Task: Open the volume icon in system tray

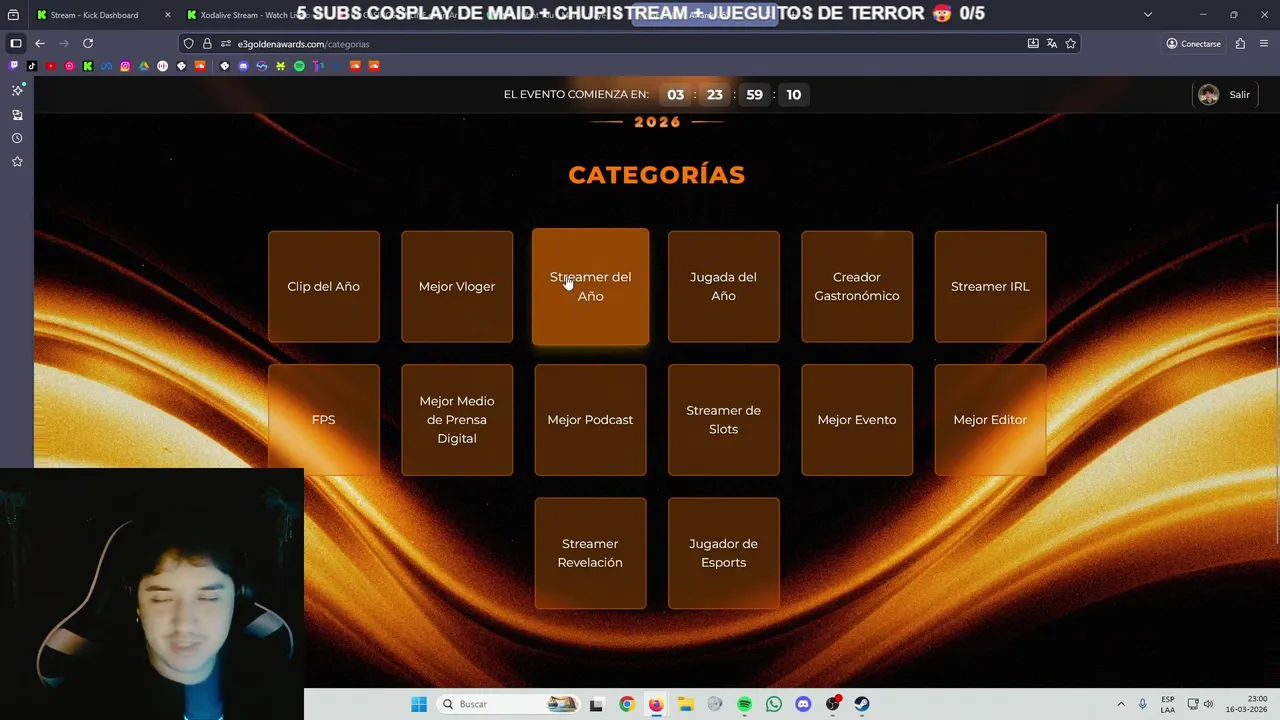Action: pos(1208,704)
